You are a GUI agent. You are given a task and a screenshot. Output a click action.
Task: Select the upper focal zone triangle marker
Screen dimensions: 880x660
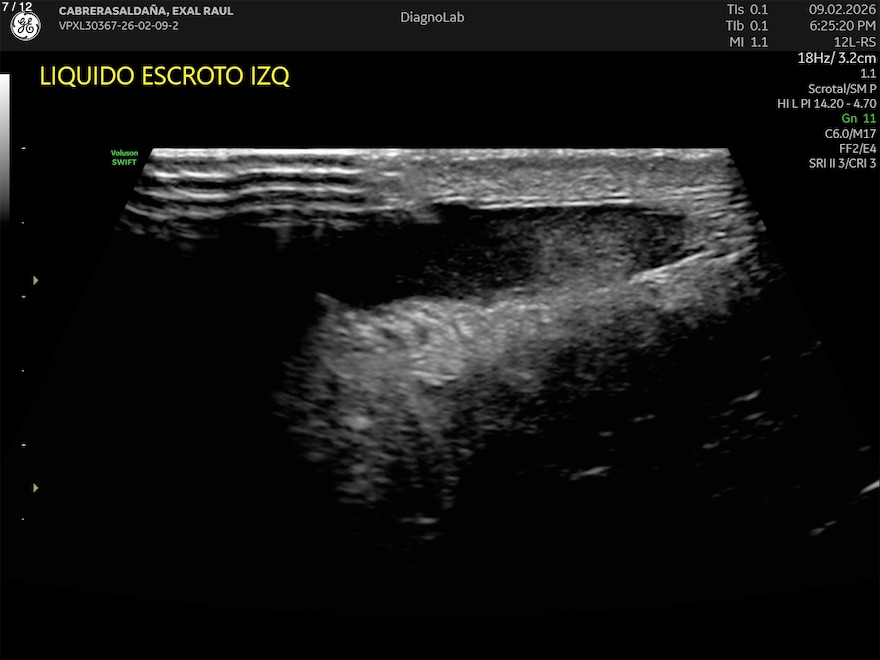pyautogui.click(x=36, y=281)
